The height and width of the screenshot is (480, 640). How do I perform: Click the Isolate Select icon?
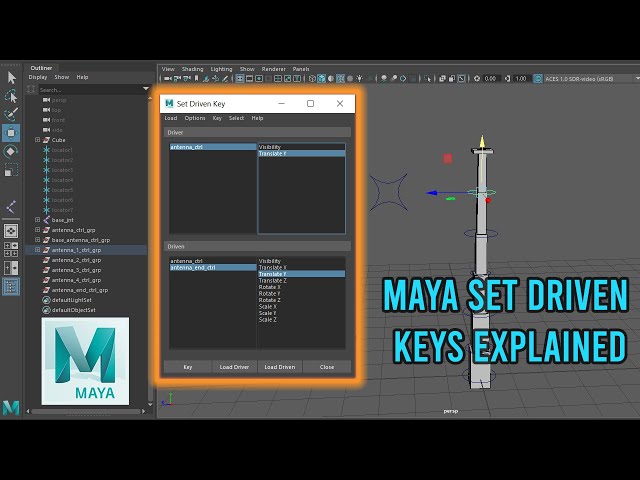[x=427, y=78]
